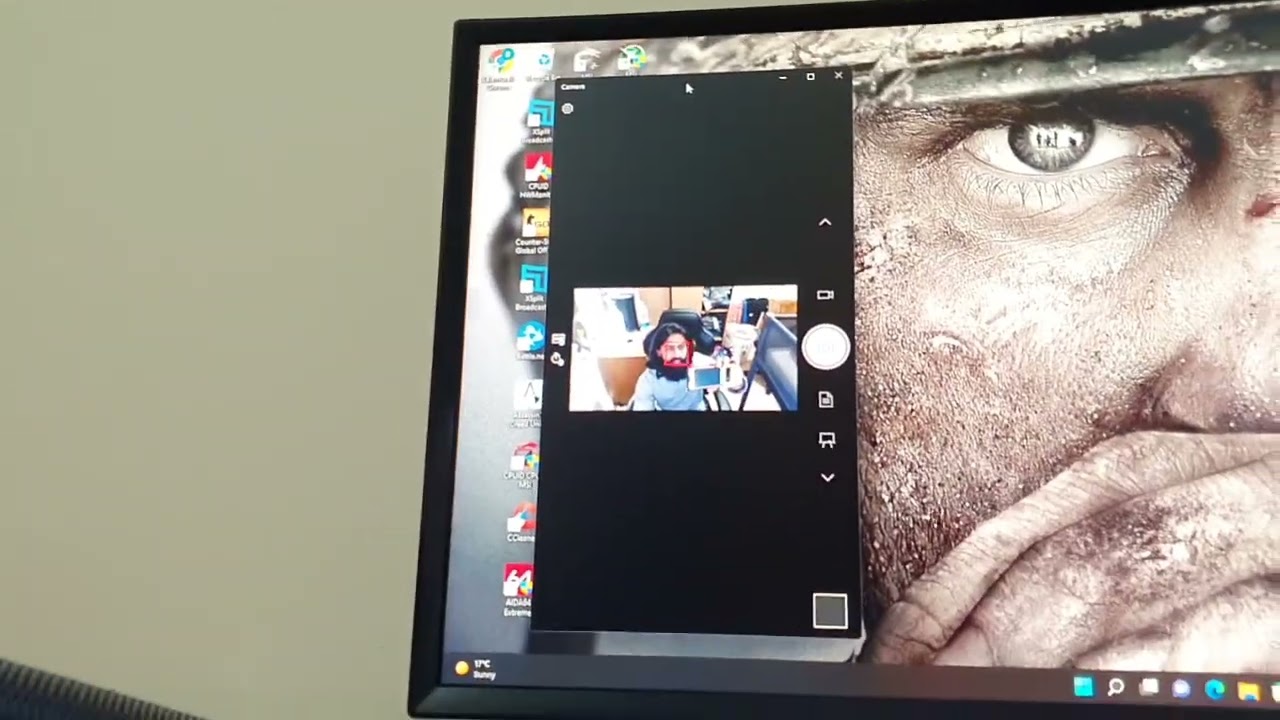Open Task View on the taskbar
This screenshot has height=720, width=1280.
click(1149, 687)
